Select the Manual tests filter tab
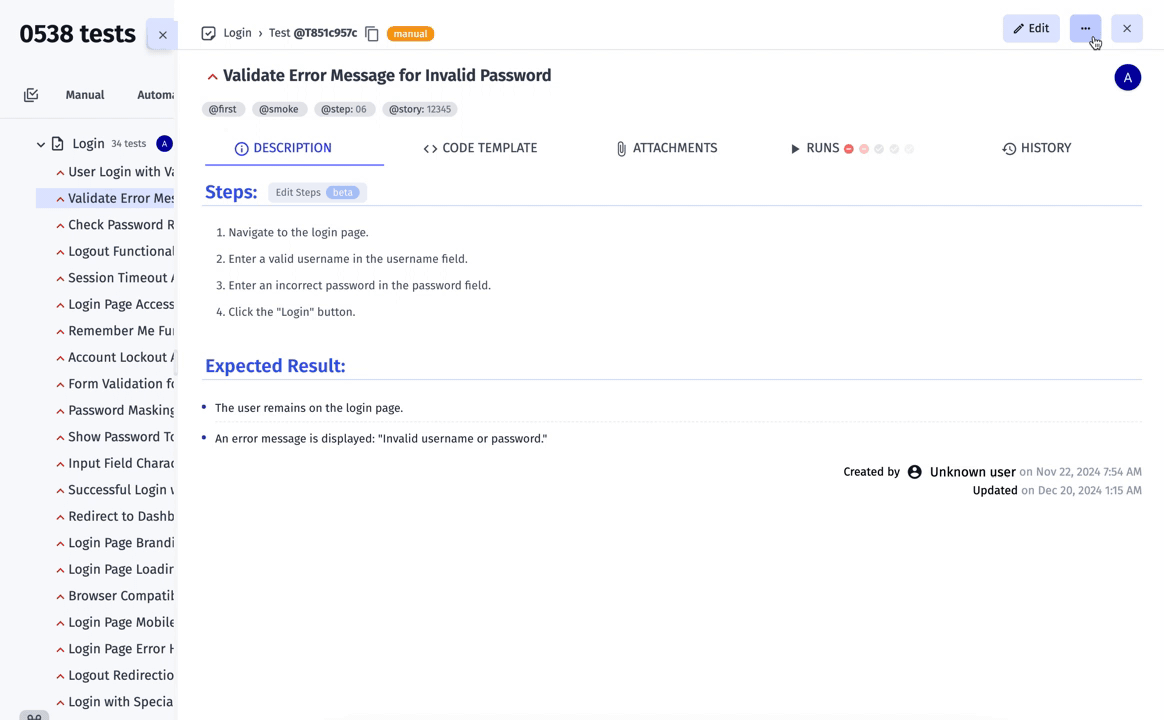The height and width of the screenshot is (720, 1164). pos(85,95)
